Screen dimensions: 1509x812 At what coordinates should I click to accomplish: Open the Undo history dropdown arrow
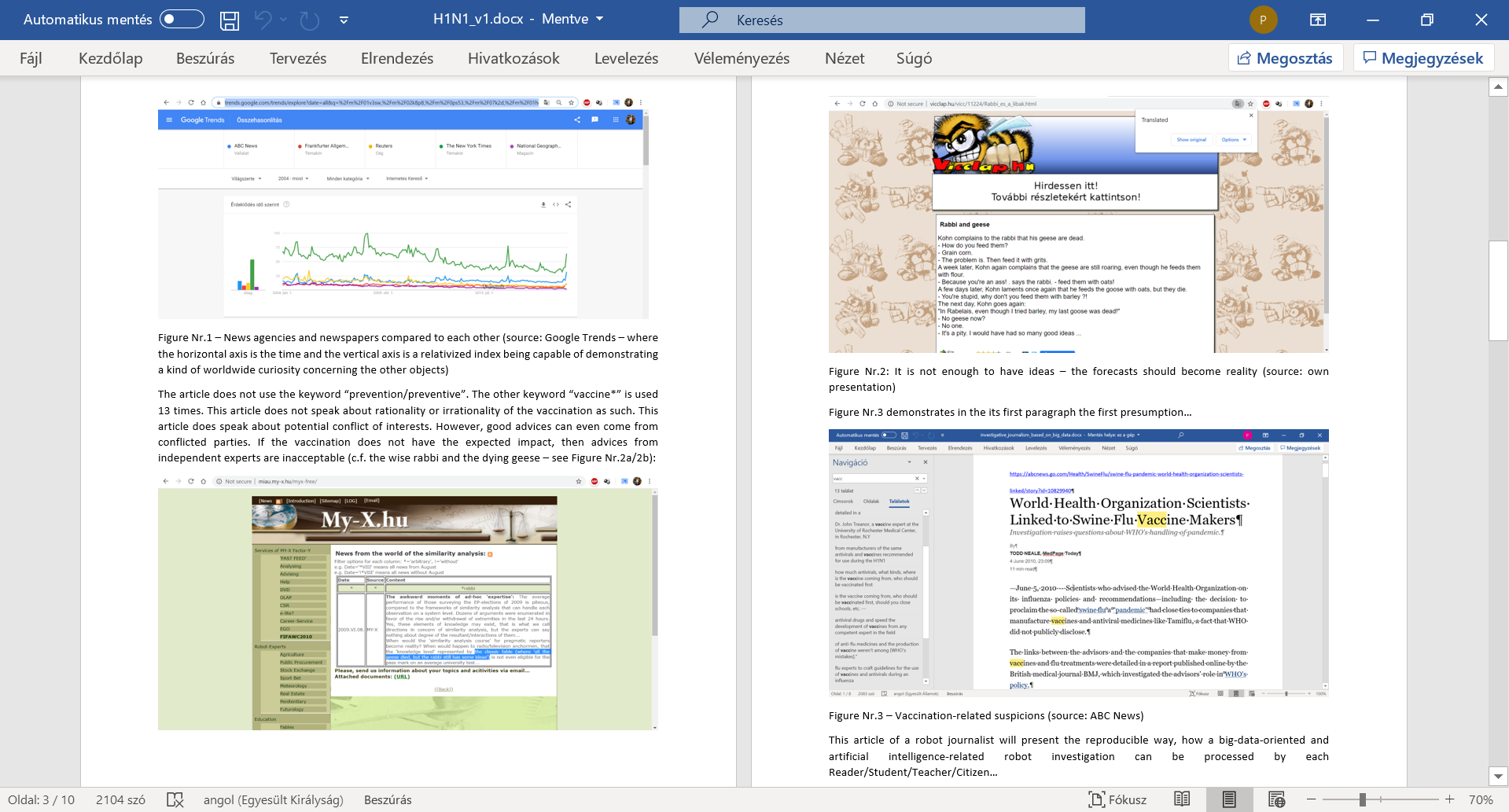pos(284,20)
